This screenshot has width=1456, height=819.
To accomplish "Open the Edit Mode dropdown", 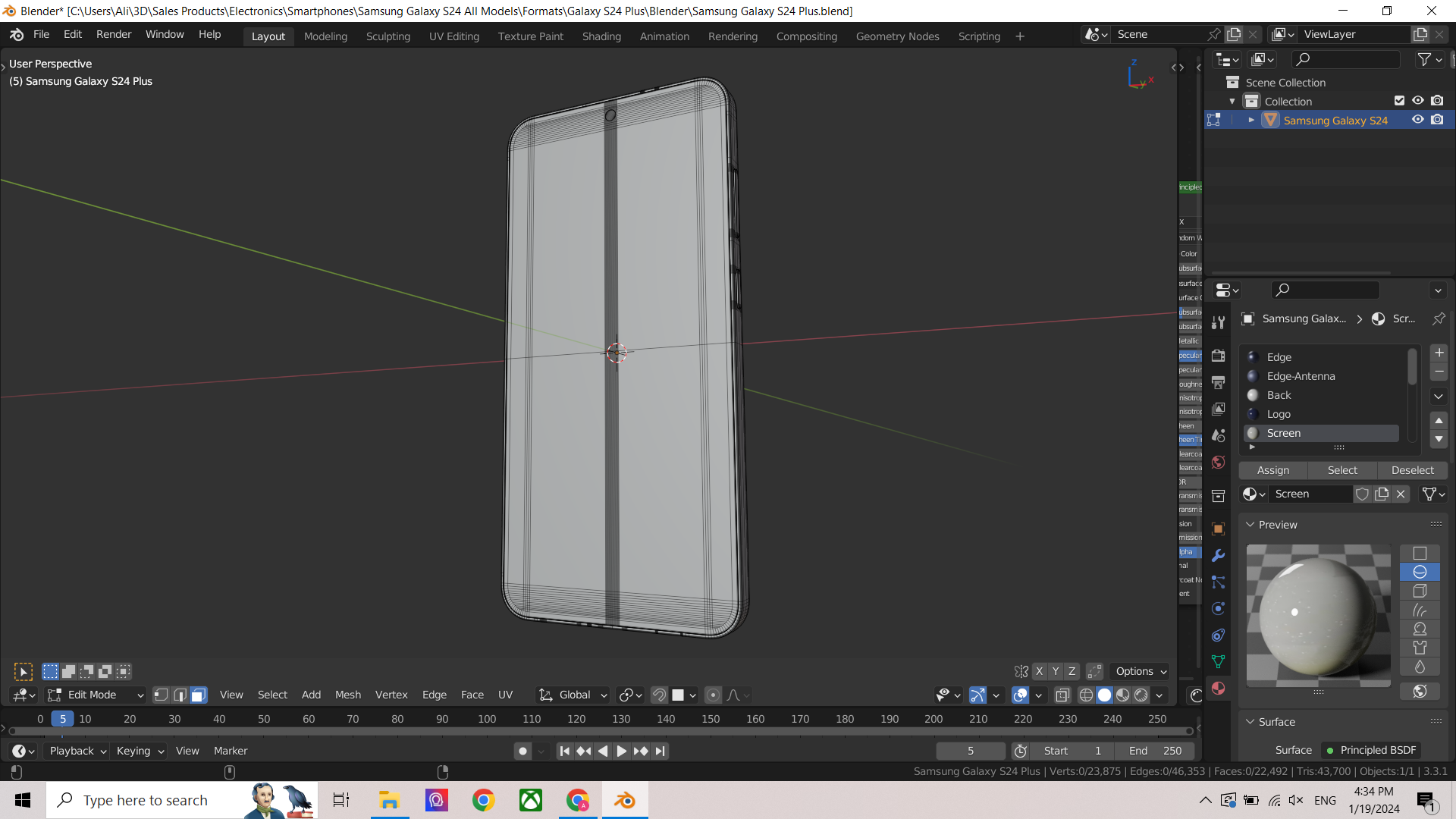I will click(95, 695).
